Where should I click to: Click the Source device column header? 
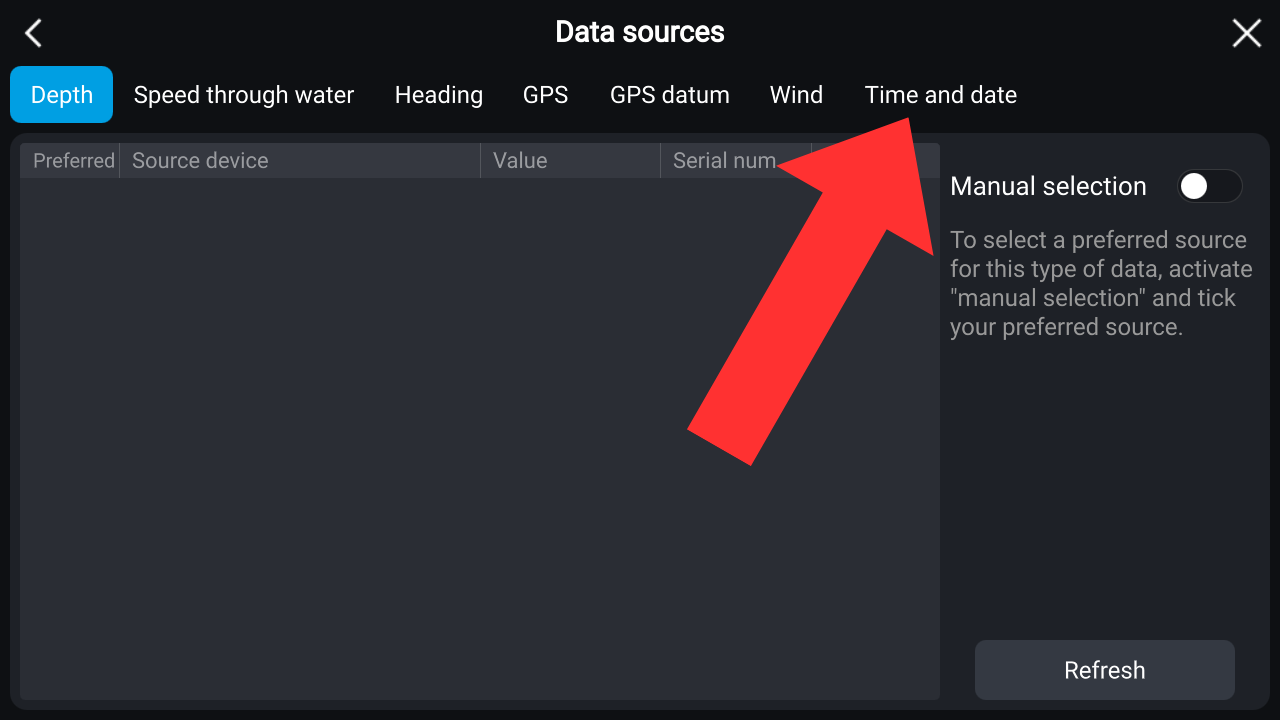tap(200, 161)
